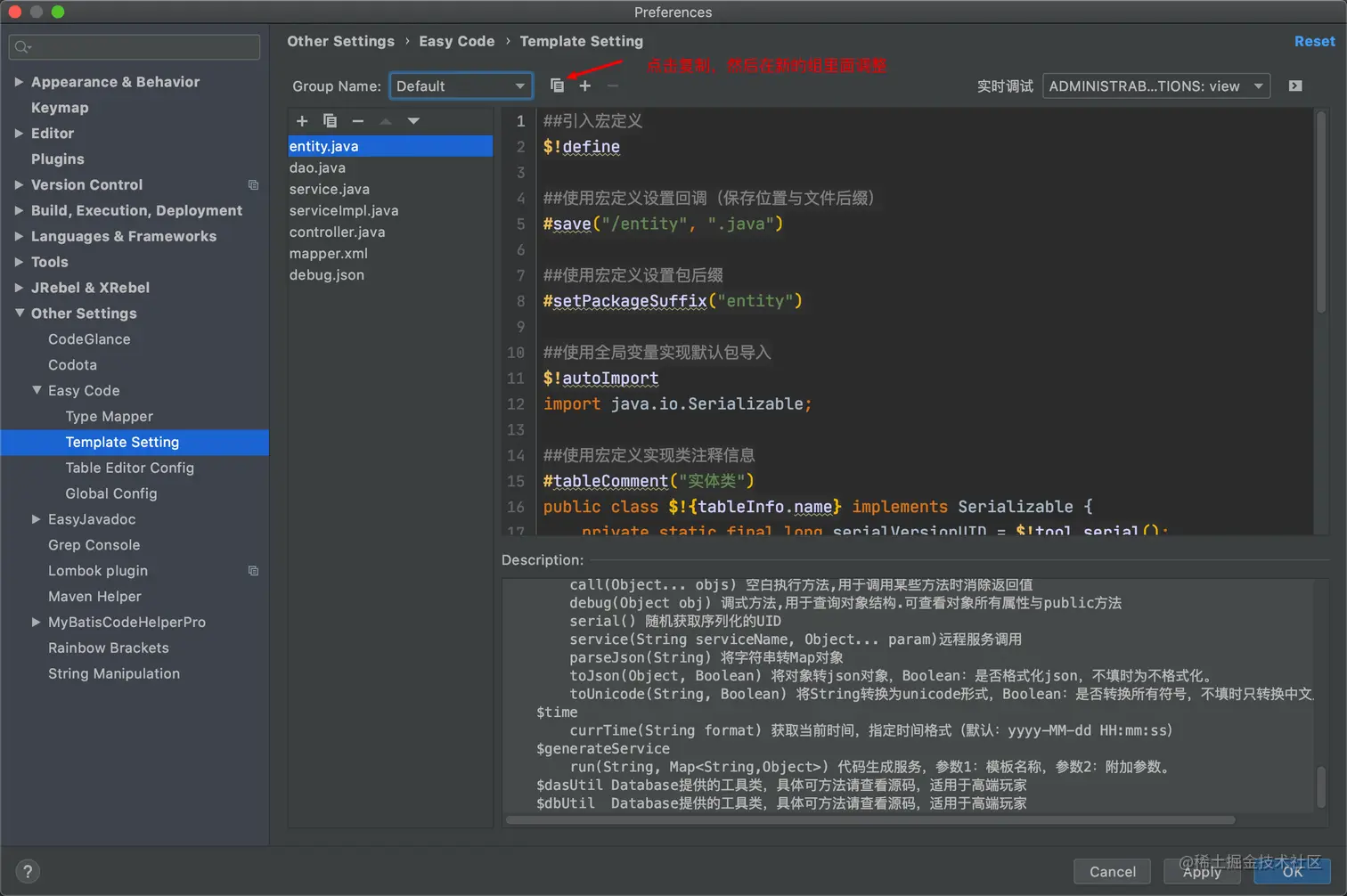Add a new template file
1347x896 pixels.
302,121
